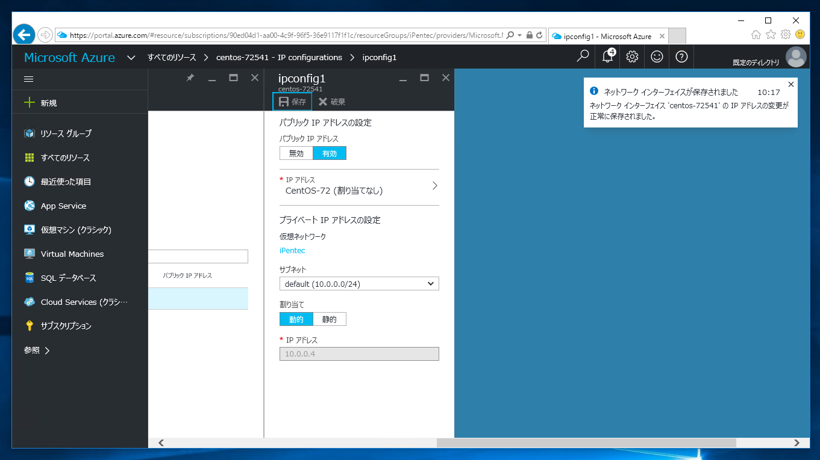Viewport: 820px width, 460px height.
Task: Click 破棄 discard button
Action: pos(332,101)
